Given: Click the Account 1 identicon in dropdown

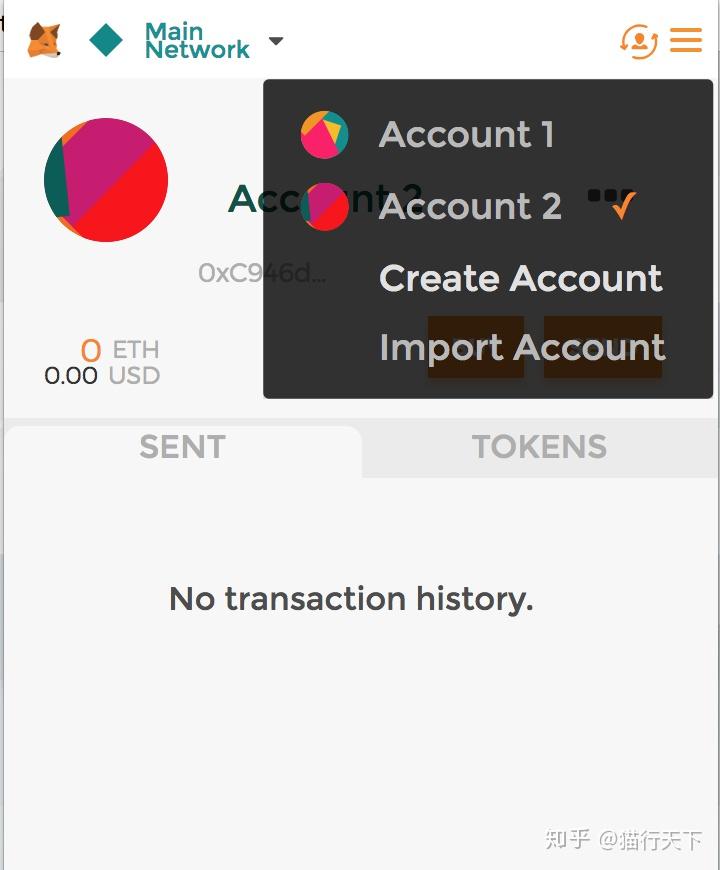Looking at the screenshot, I should tap(324, 135).
